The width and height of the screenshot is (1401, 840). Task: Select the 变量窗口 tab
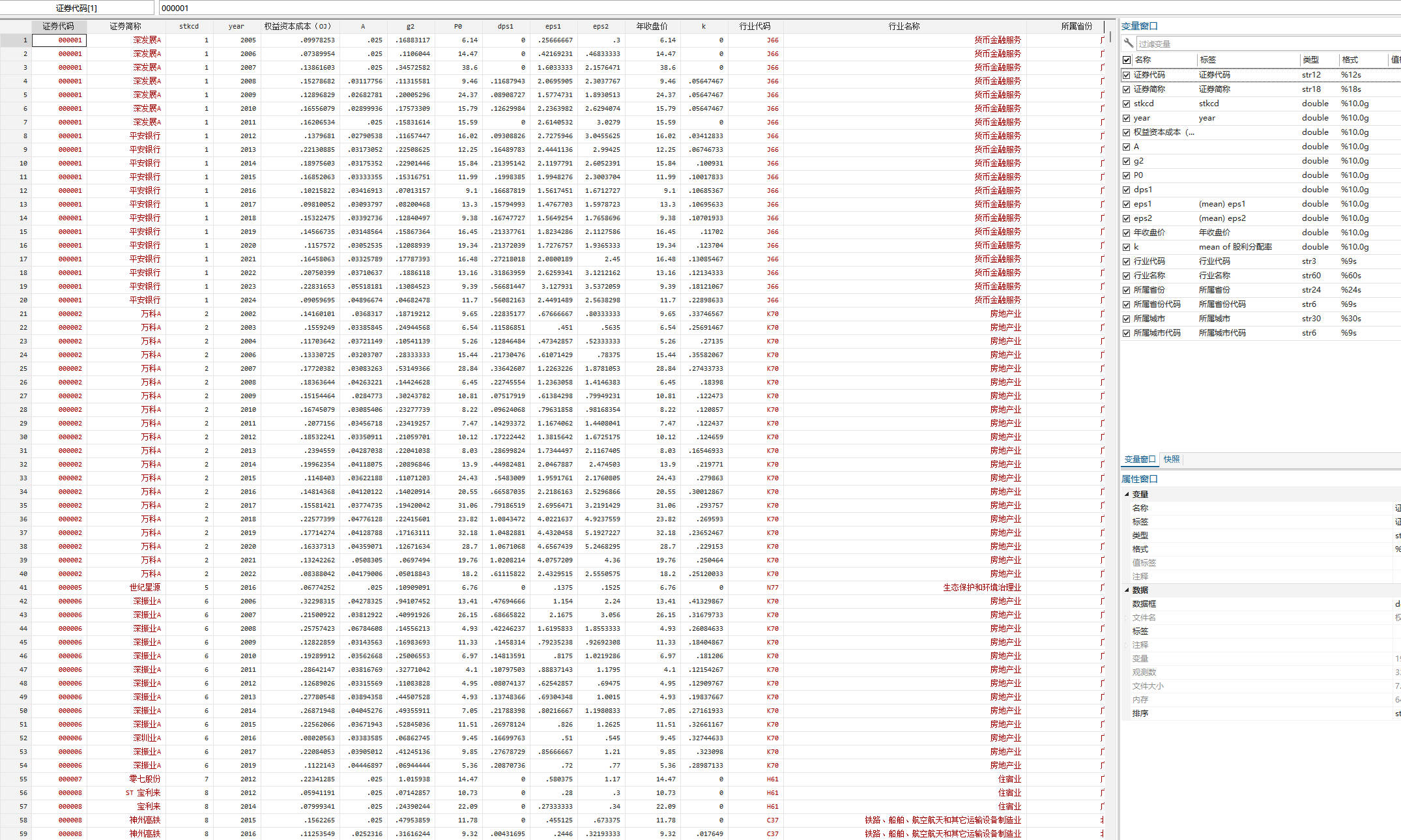pos(1140,459)
